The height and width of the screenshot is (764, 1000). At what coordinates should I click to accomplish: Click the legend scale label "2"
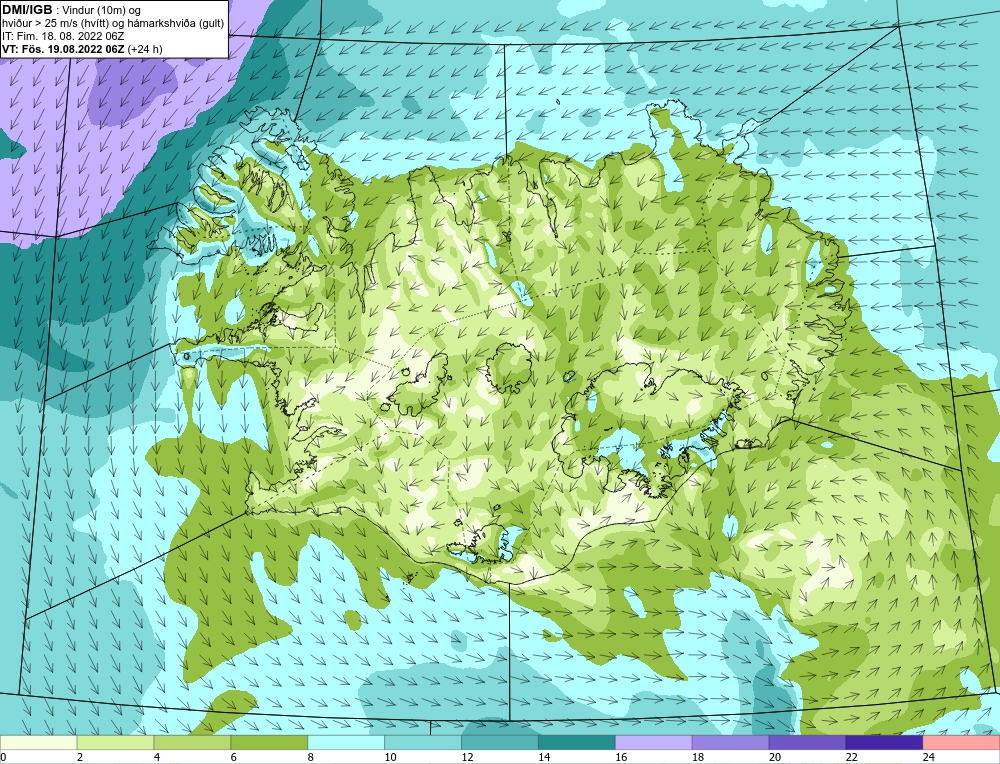80,757
